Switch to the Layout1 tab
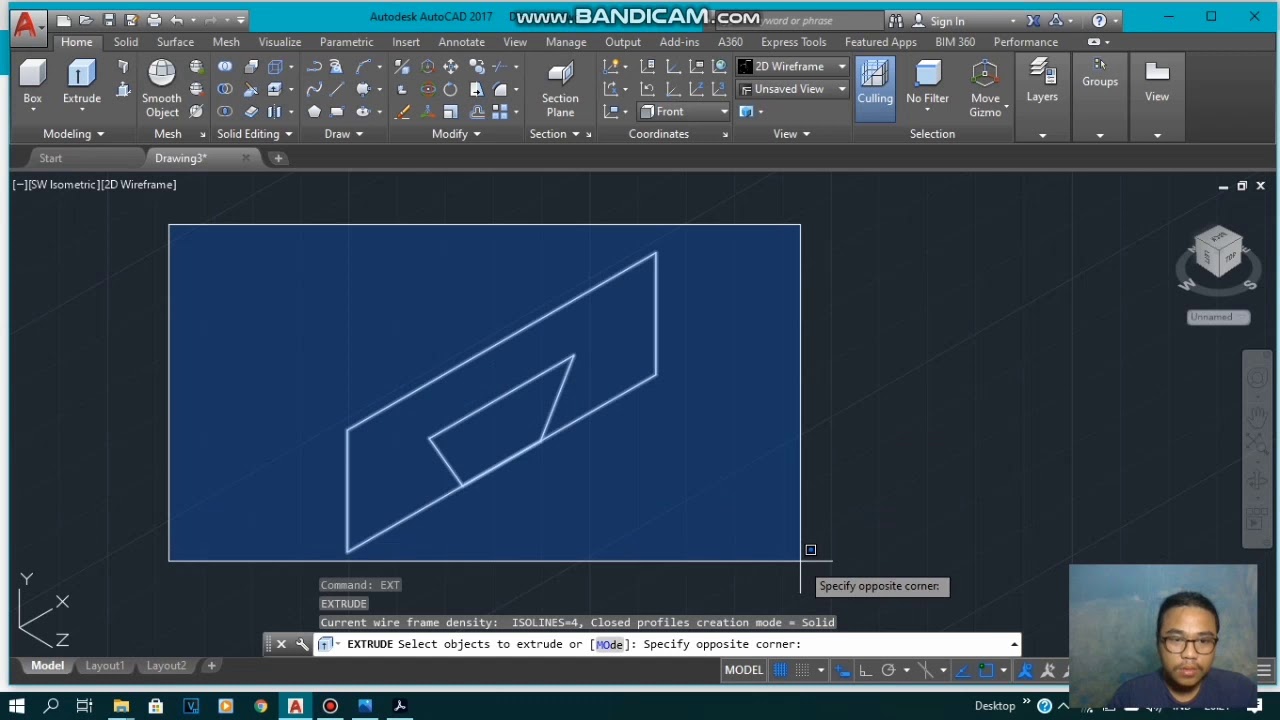 coord(105,666)
